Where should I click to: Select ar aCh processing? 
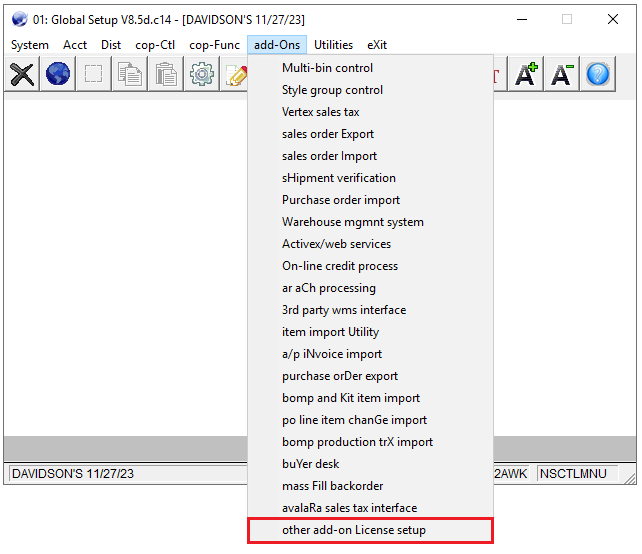pyautogui.click(x=371, y=288)
